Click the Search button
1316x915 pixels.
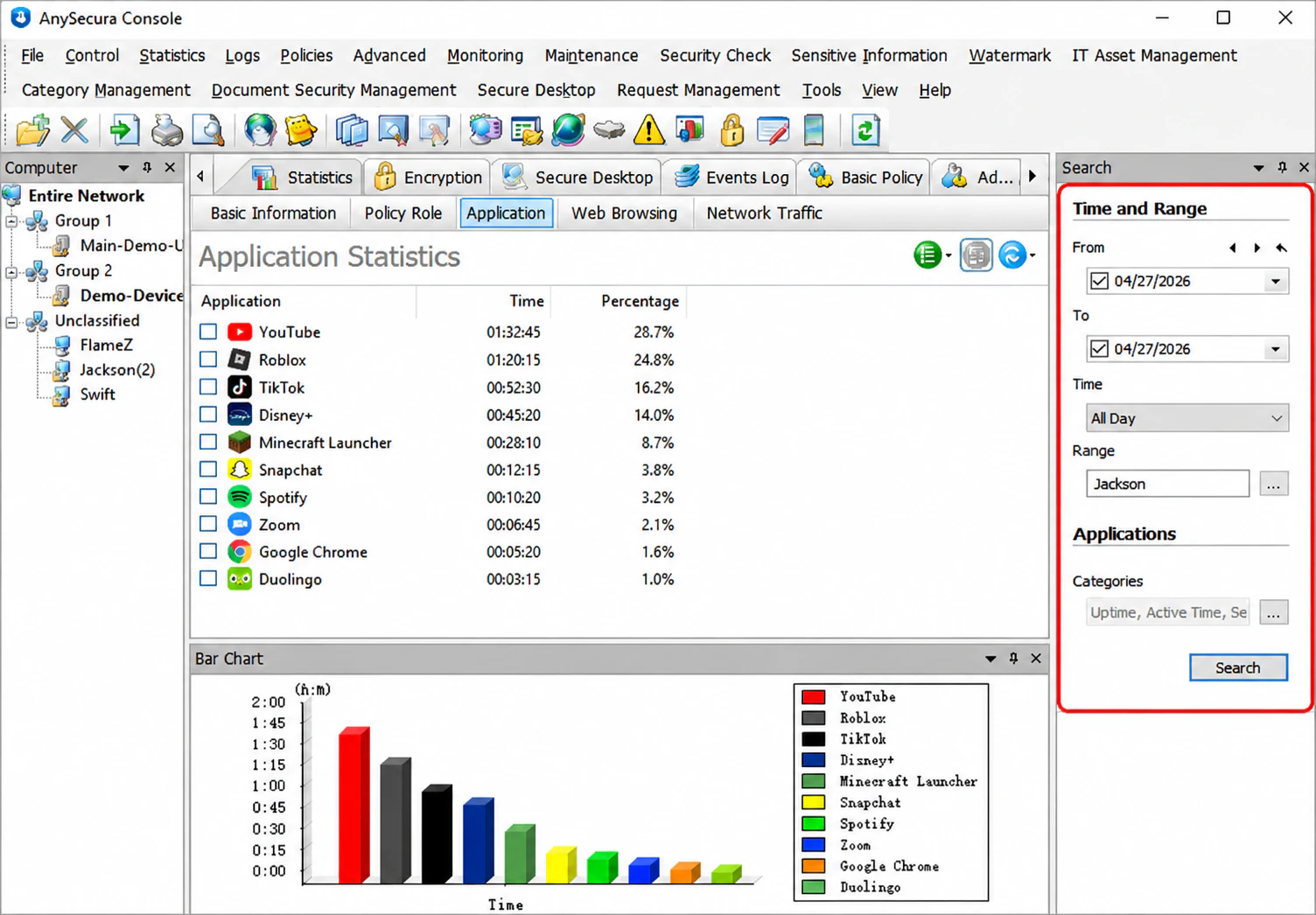click(1238, 667)
